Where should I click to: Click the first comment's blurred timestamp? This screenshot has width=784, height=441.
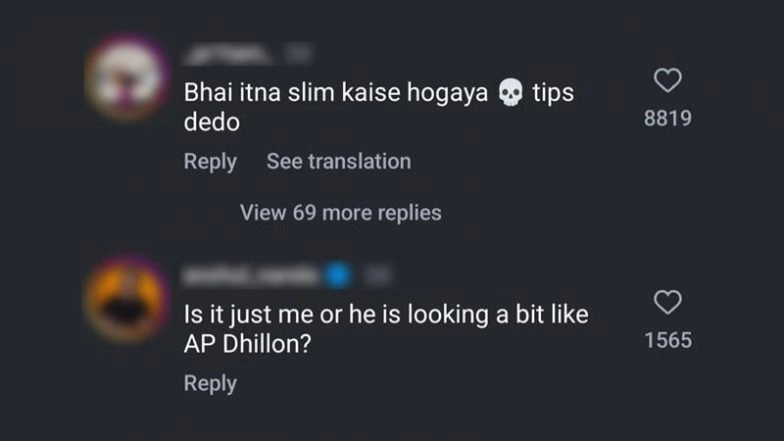tap(298, 54)
